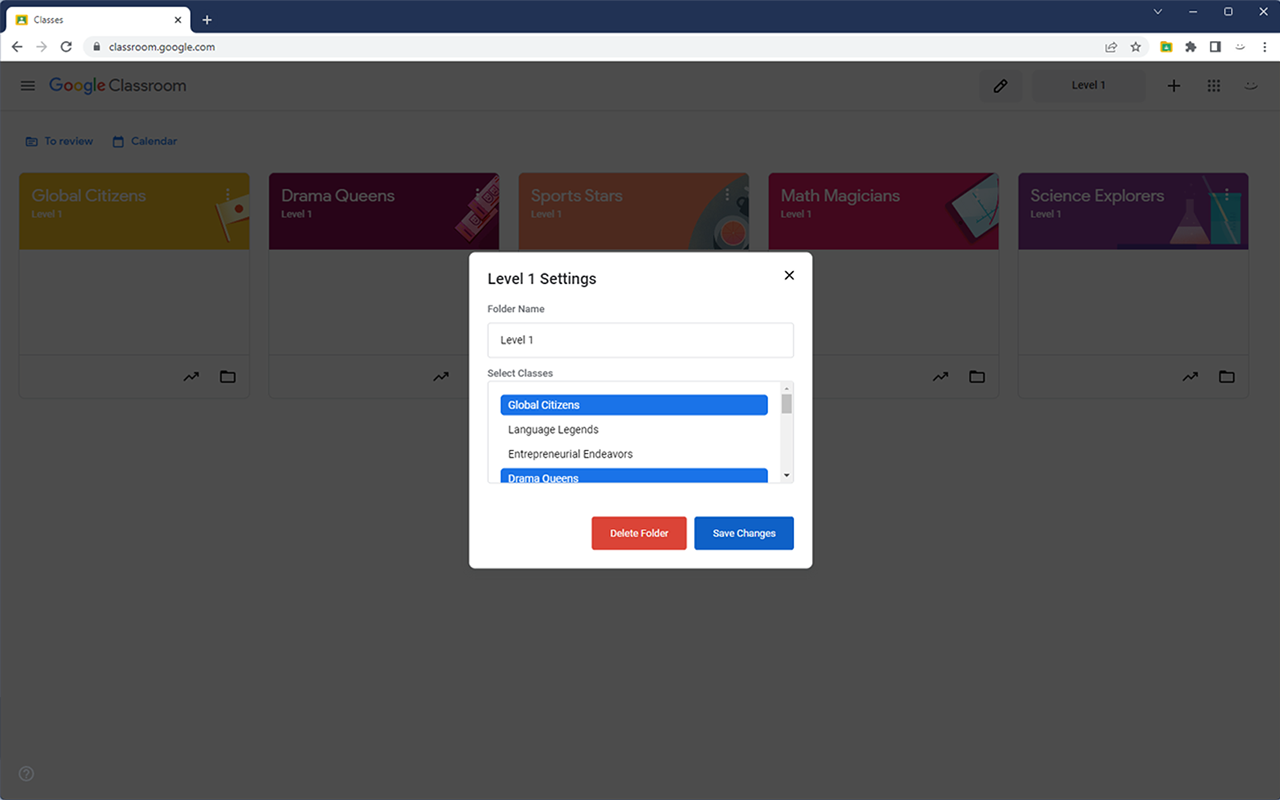Image resolution: width=1280 pixels, height=800 pixels.
Task: Reload the current page
Action: coord(66,47)
